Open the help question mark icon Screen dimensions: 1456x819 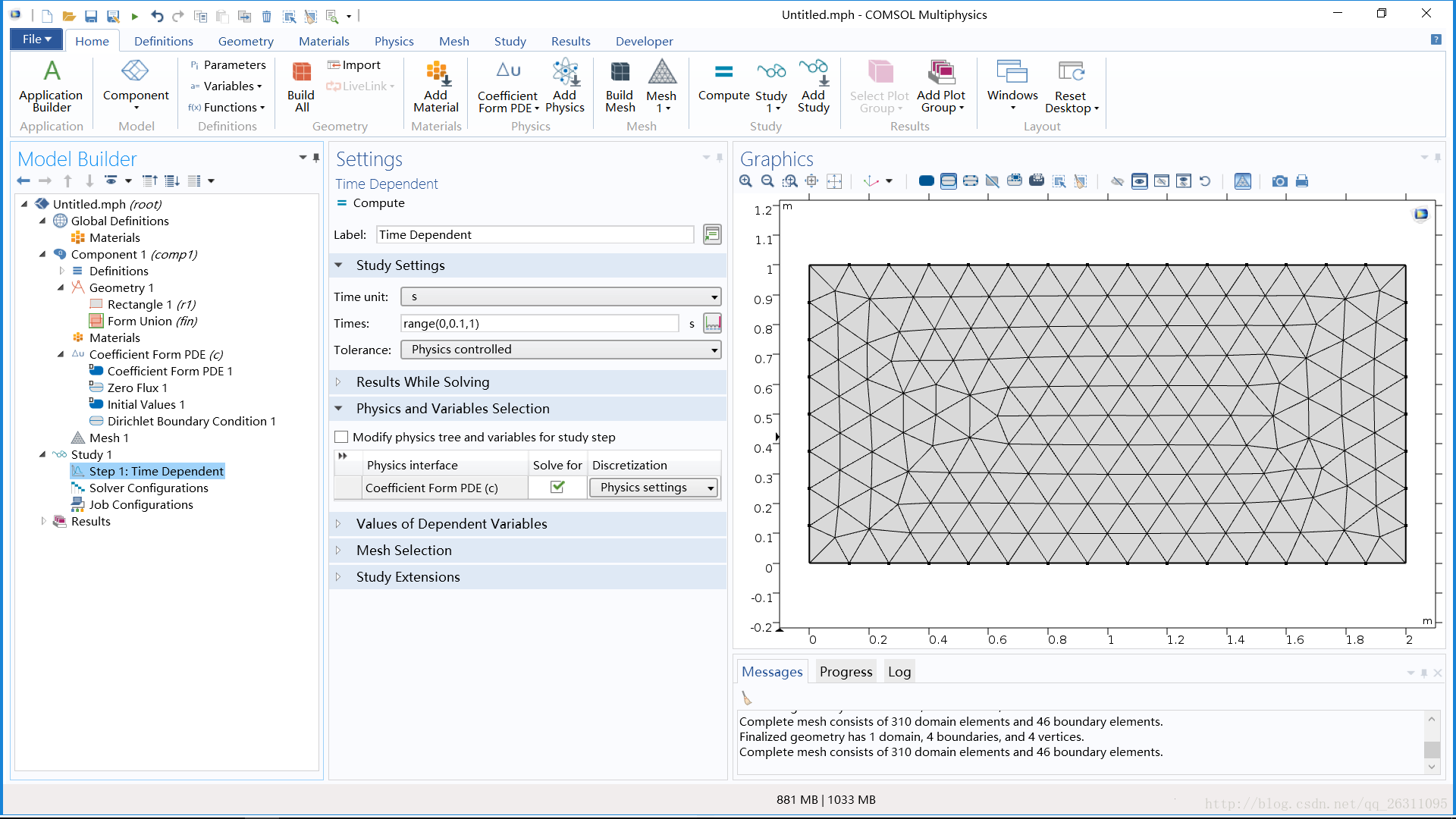click(1436, 39)
